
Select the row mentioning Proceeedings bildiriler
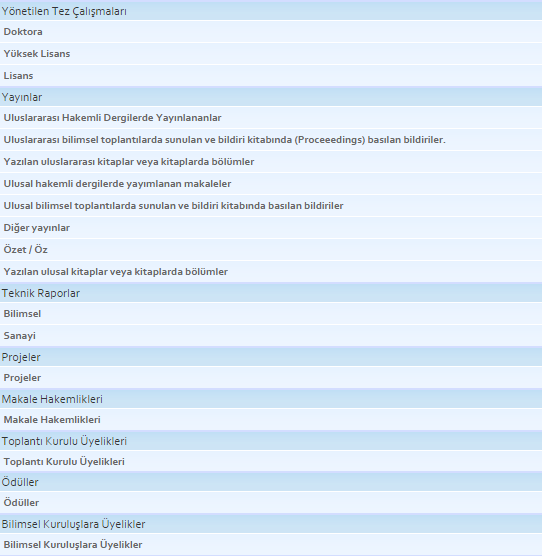[271, 140]
